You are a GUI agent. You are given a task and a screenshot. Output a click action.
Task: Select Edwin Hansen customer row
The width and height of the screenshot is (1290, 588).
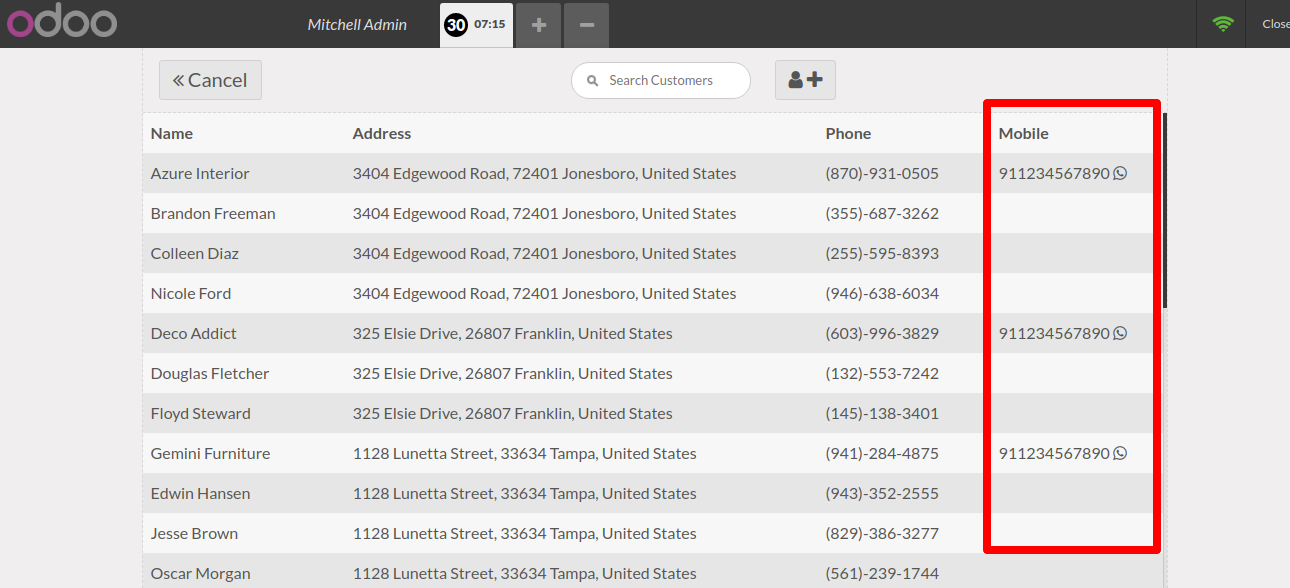click(652, 493)
